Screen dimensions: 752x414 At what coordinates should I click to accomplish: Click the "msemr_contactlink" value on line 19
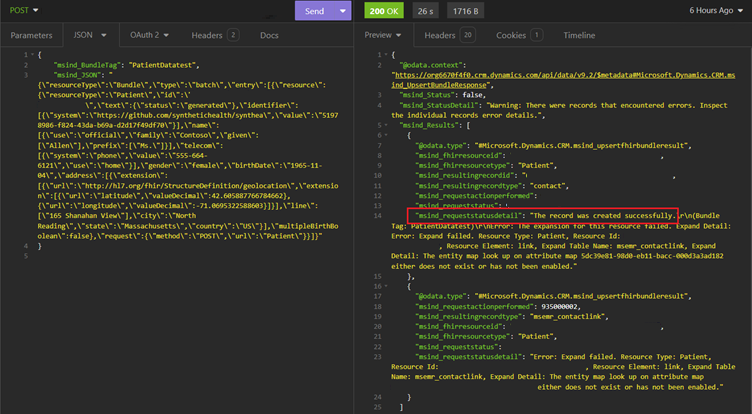568,317
